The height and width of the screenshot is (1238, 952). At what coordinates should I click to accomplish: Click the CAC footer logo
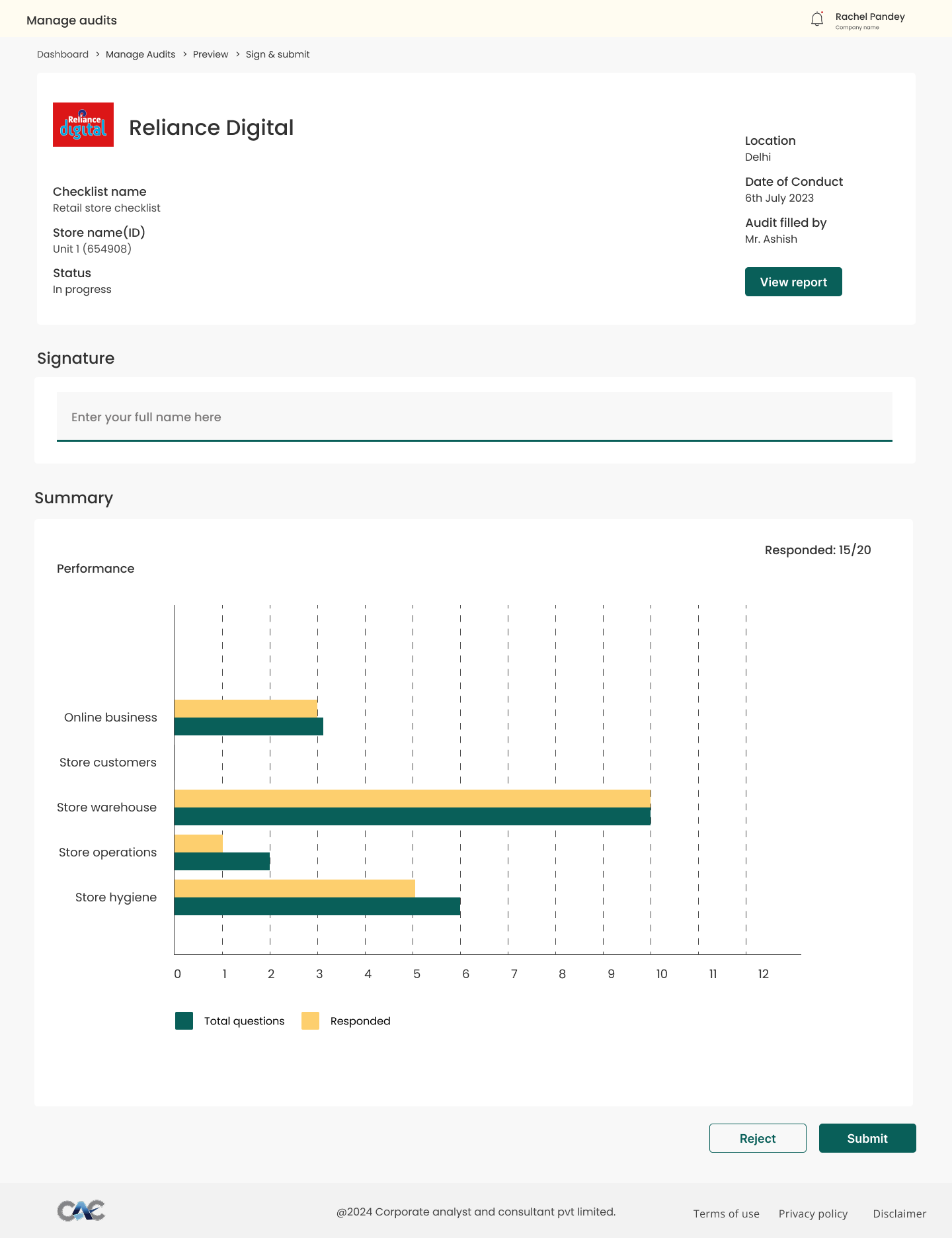click(x=81, y=1210)
